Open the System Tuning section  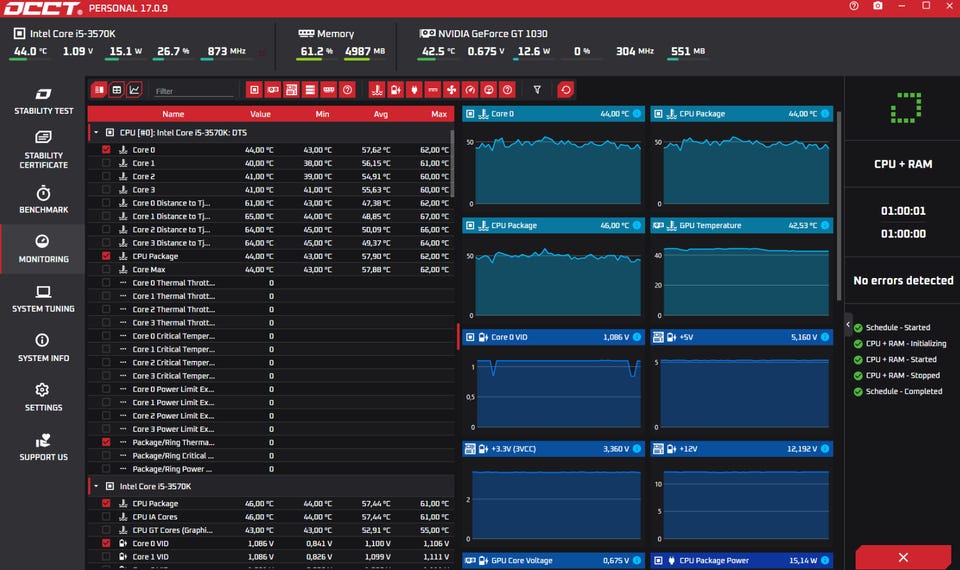pos(43,299)
